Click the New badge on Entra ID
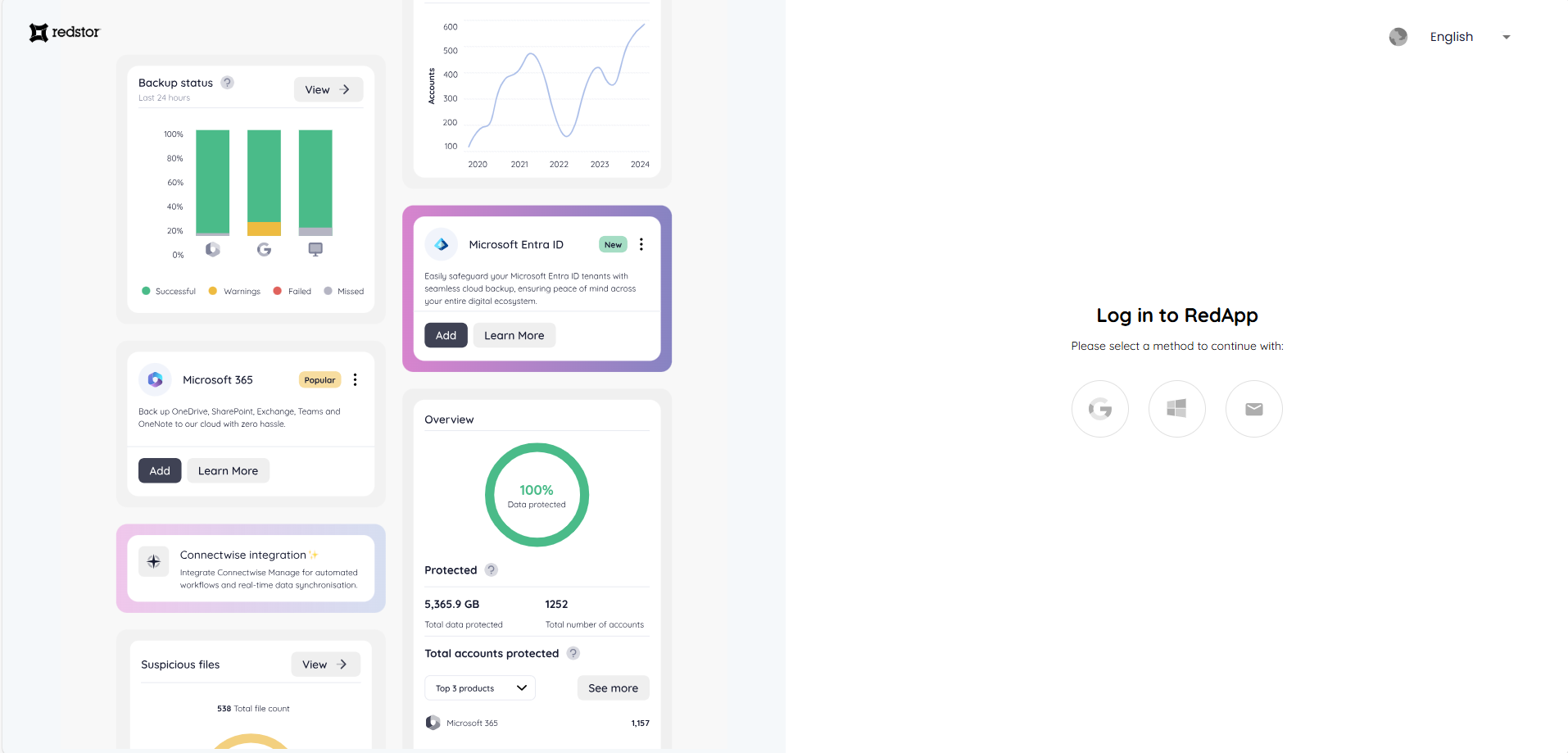 [613, 244]
